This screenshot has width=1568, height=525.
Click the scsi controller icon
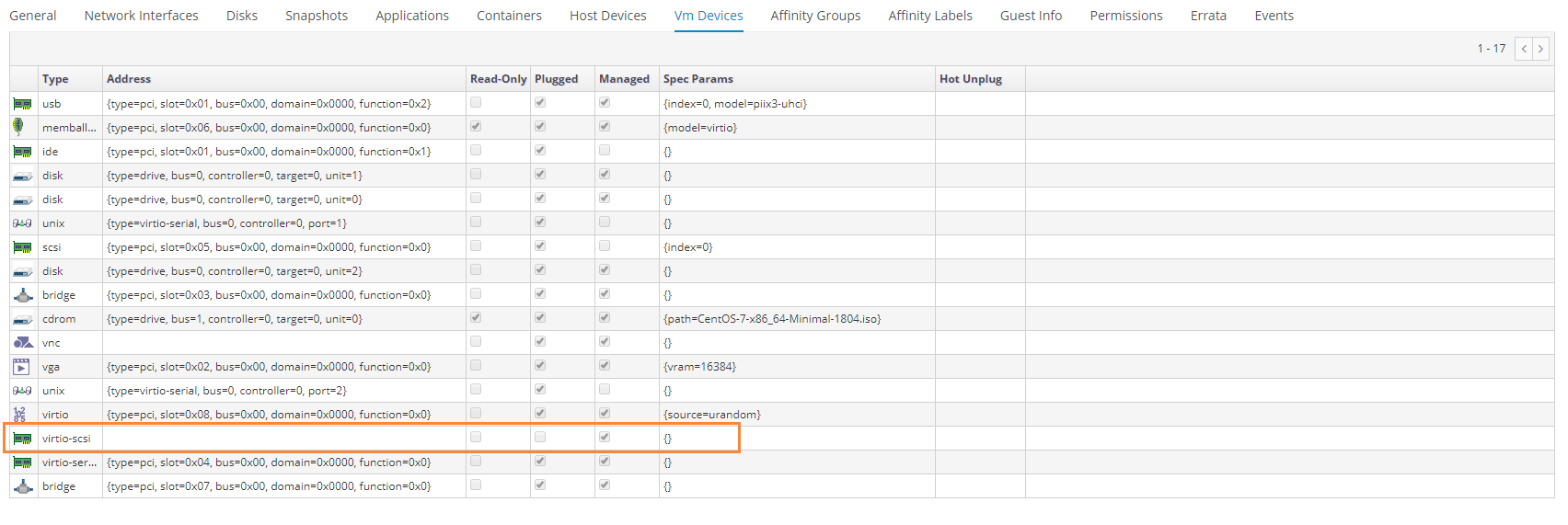(23, 247)
